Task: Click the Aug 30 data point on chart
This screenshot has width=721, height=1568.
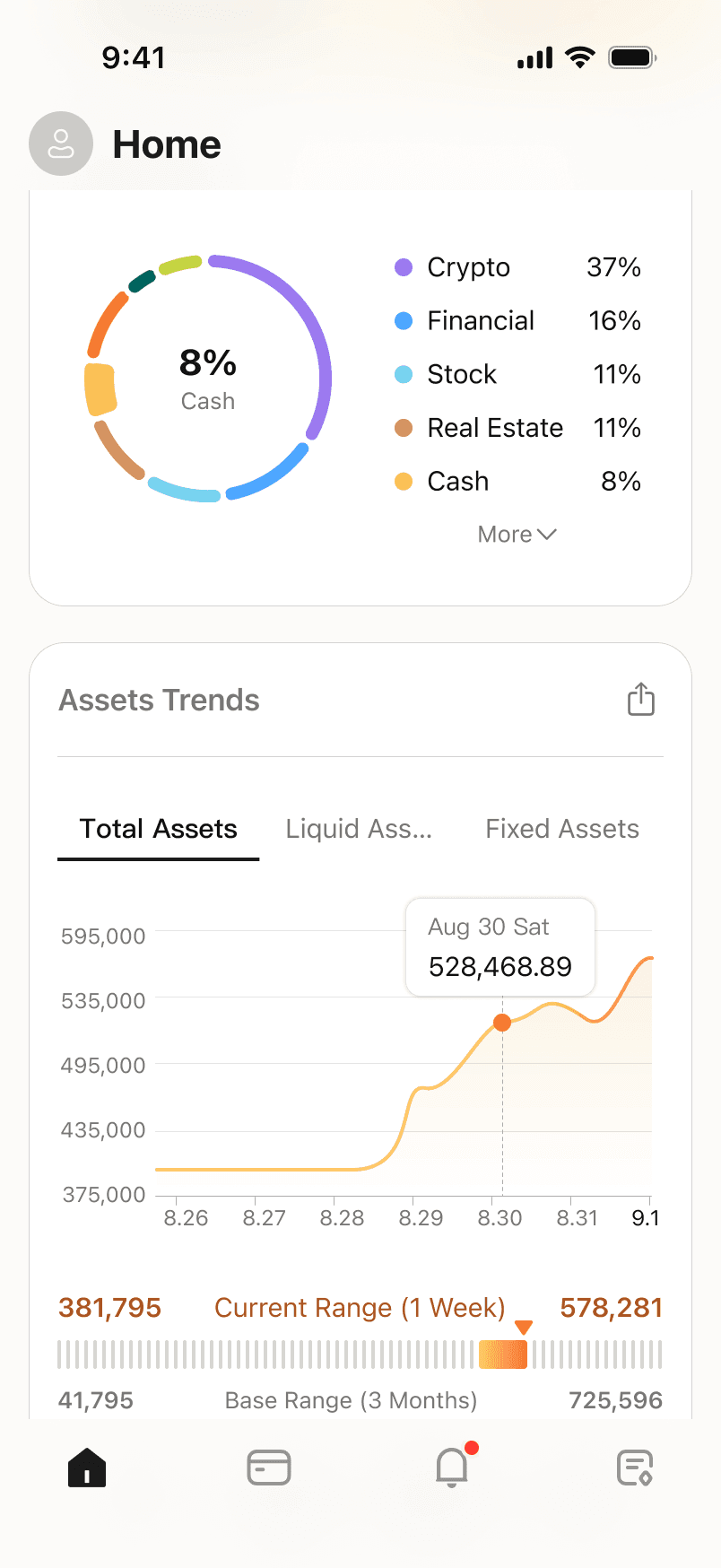Action: (502, 1023)
